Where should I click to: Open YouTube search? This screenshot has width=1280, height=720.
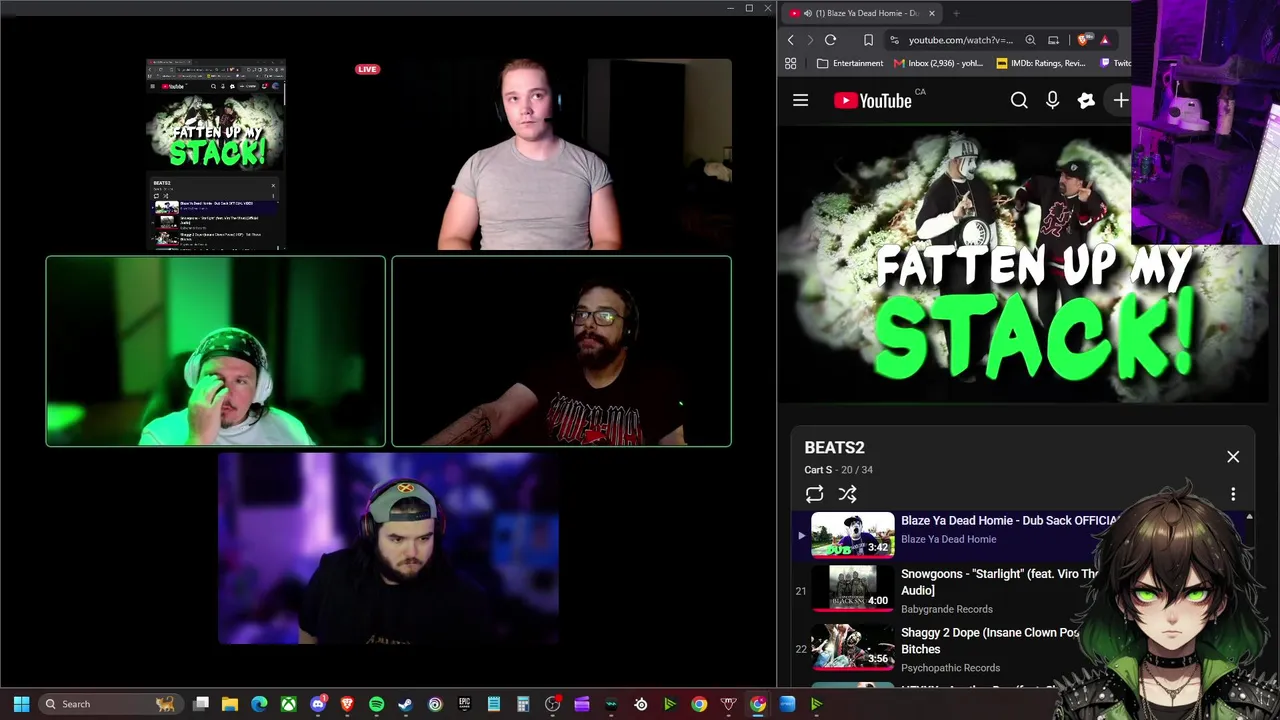(1019, 100)
